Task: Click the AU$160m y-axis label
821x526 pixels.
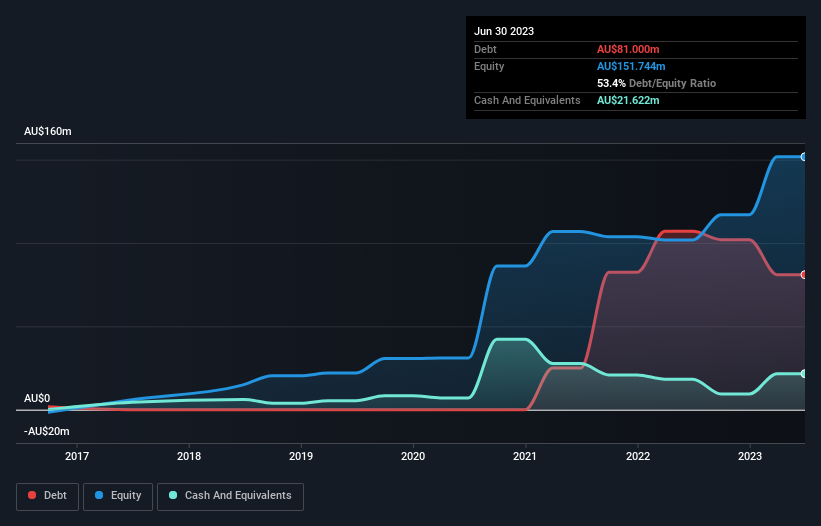Action: pyautogui.click(x=48, y=131)
